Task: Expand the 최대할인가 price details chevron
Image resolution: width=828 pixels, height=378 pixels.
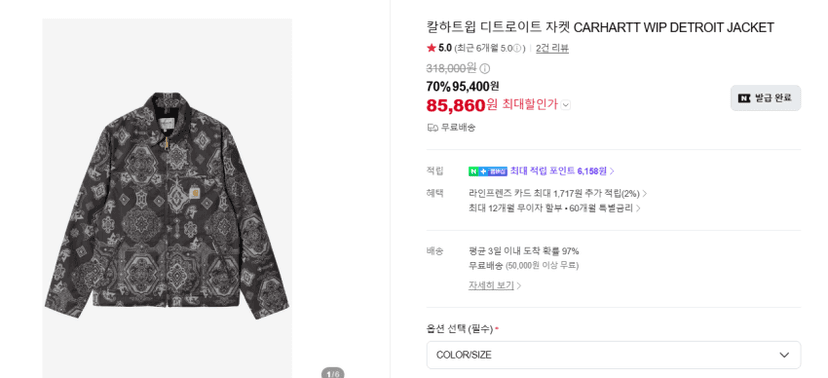Action: point(566,105)
